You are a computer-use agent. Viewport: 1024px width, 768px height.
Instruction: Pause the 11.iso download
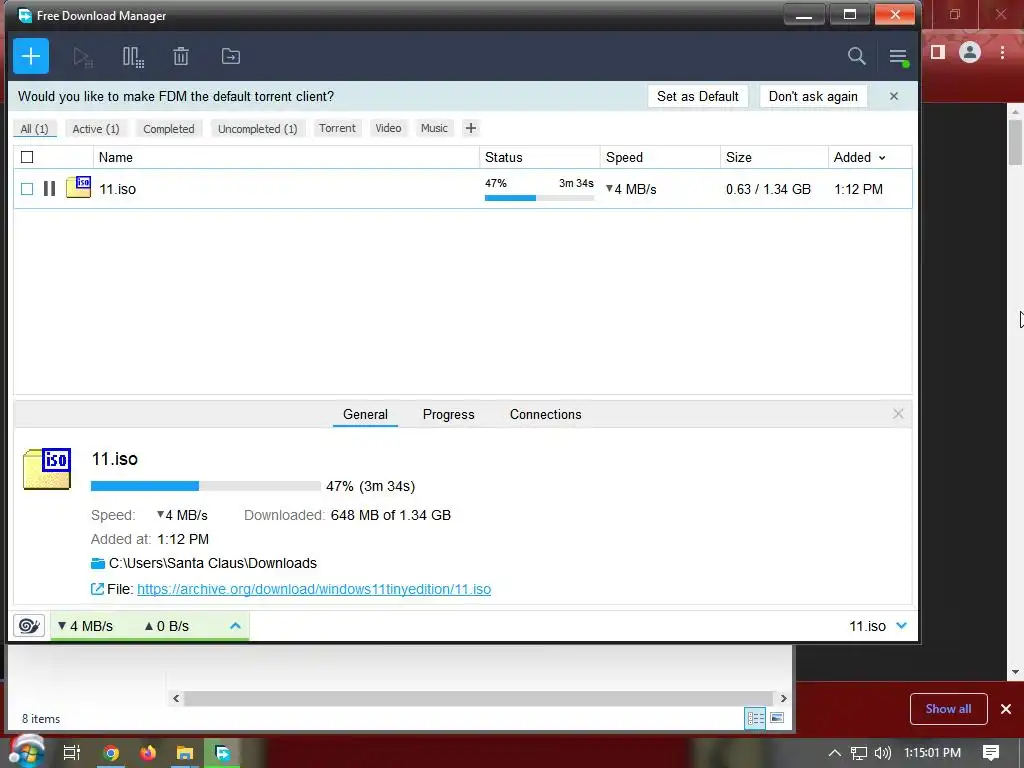click(x=49, y=189)
